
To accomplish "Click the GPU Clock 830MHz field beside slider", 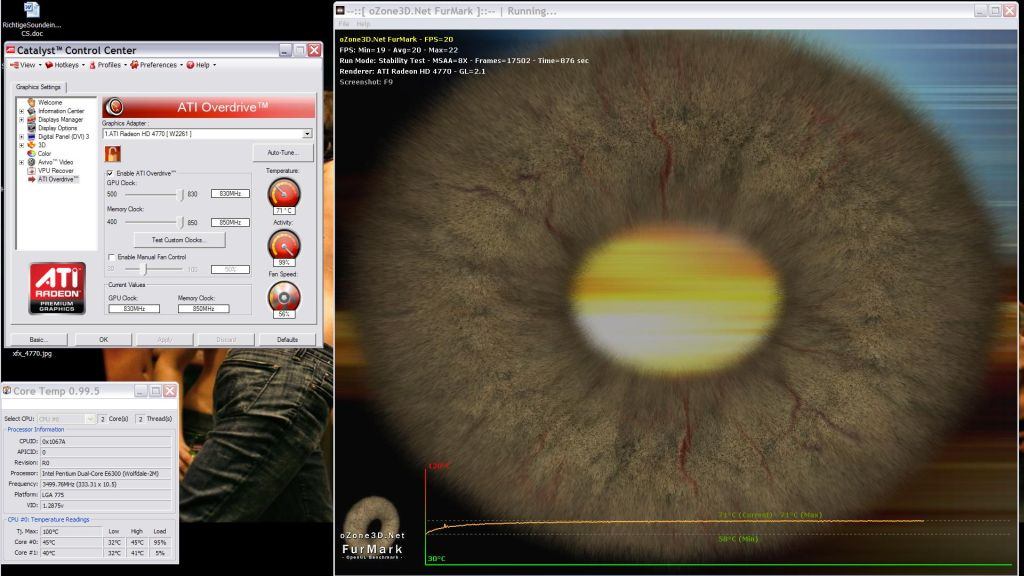I will click(x=230, y=193).
